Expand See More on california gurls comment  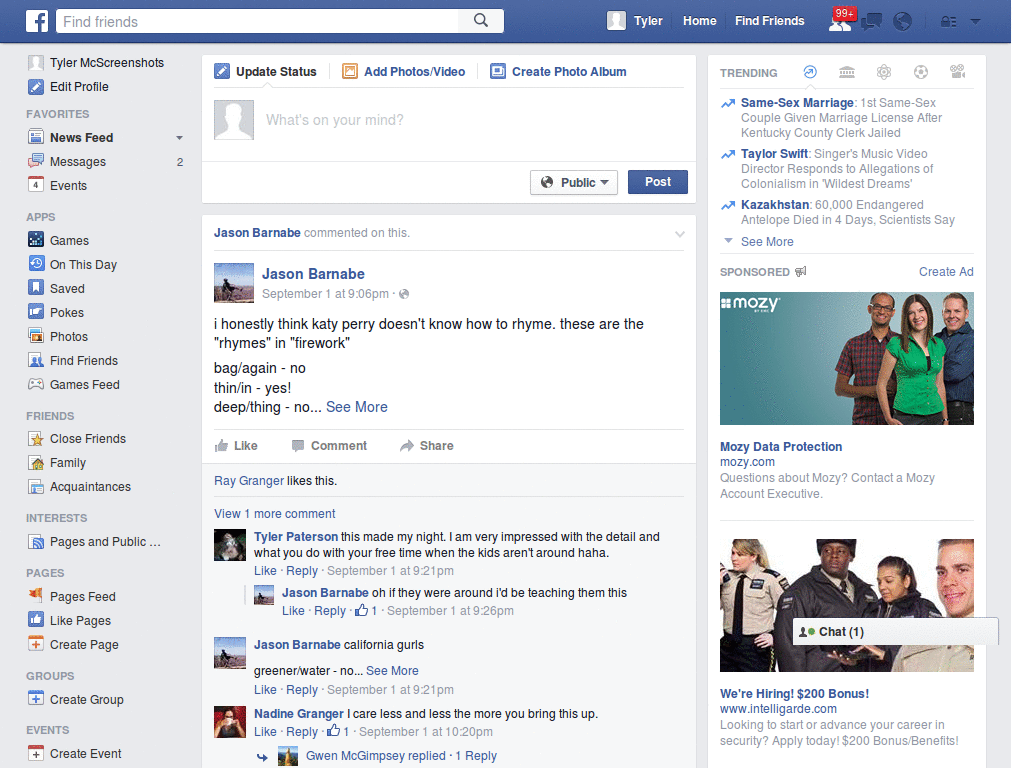tap(392, 671)
